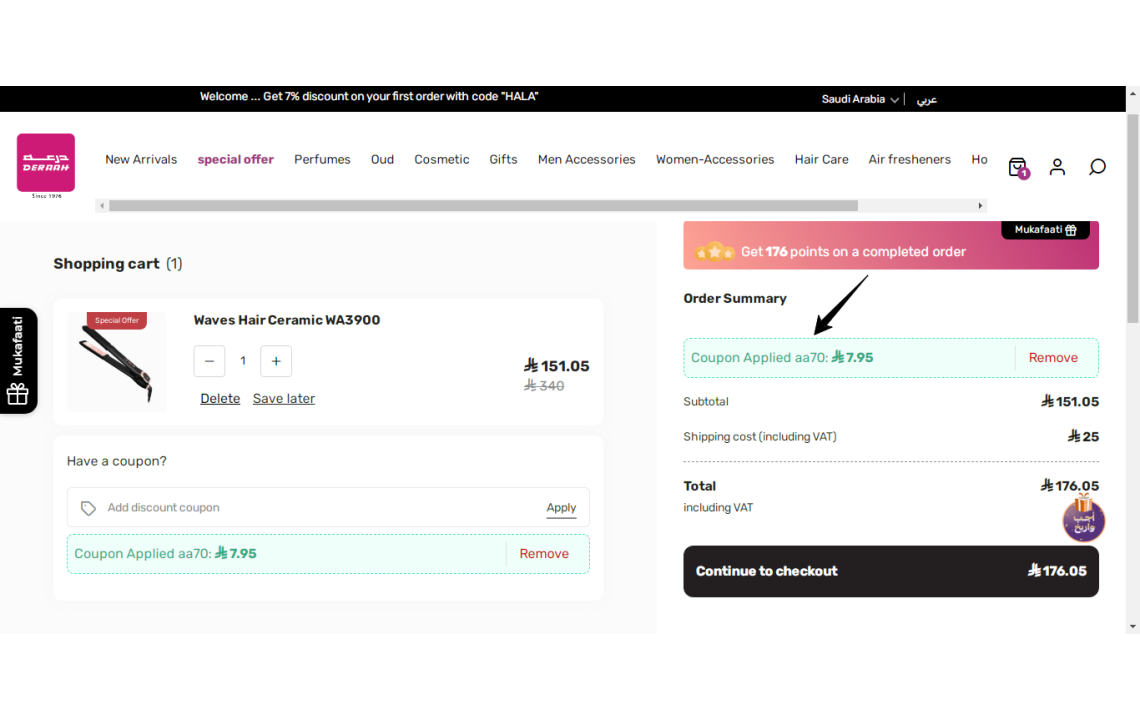Image resolution: width=1140 pixels, height=720 pixels.
Task: Open the special offer menu
Action: (x=236, y=159)
